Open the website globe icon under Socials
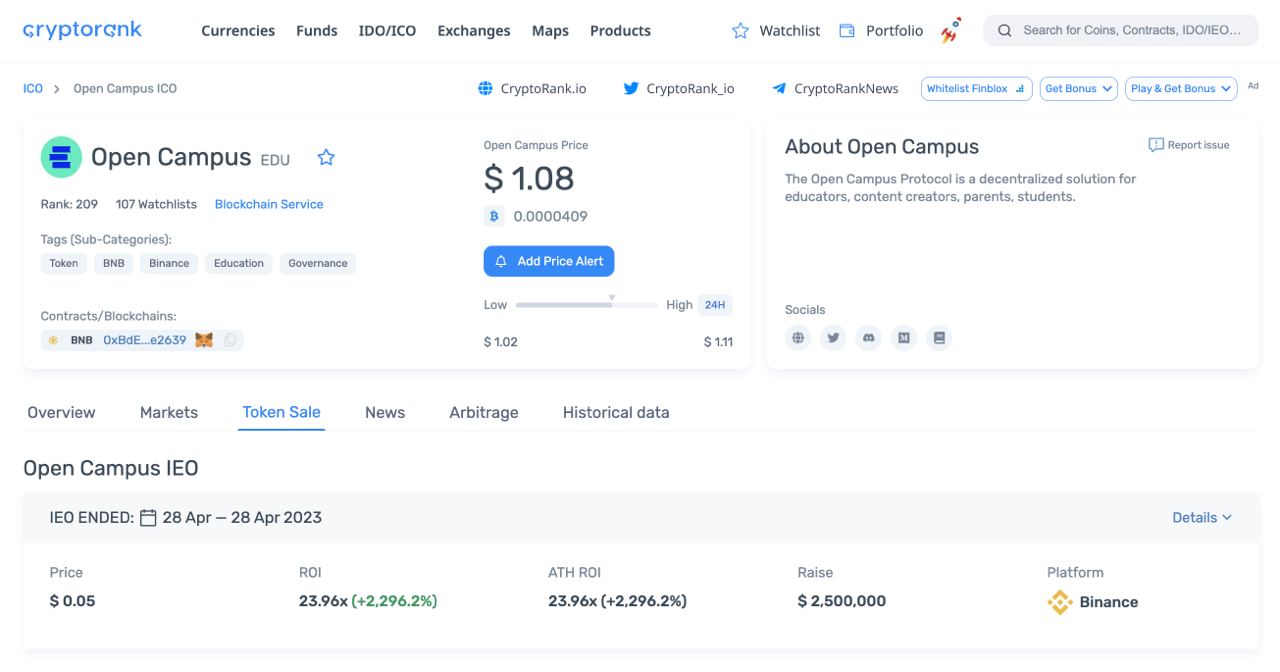Screen dimensions: 1280x672 [x=798, y=338]
